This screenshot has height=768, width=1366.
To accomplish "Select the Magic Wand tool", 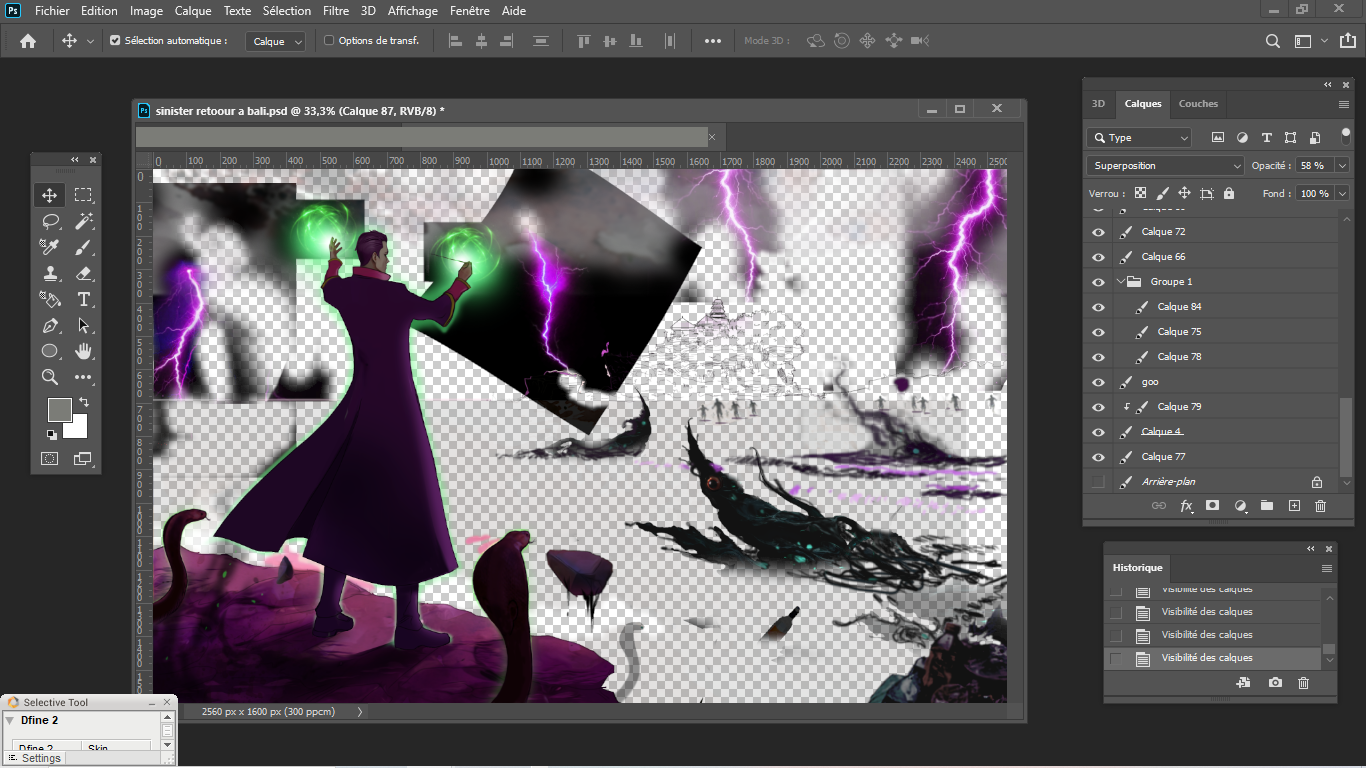I will pos(84,221).
